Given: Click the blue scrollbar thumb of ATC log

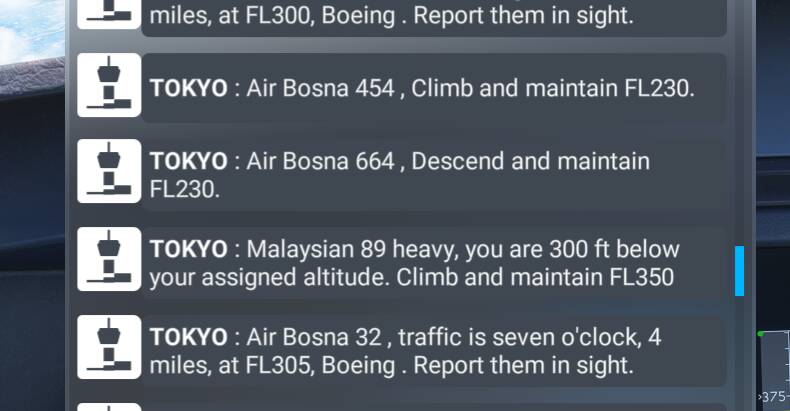Looking at the screenshot, I should [739, 270].
